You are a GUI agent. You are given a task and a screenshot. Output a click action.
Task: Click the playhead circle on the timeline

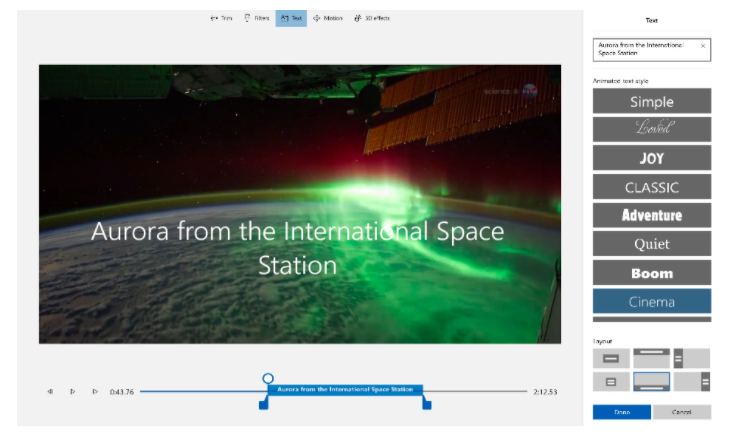coord(268,378)
